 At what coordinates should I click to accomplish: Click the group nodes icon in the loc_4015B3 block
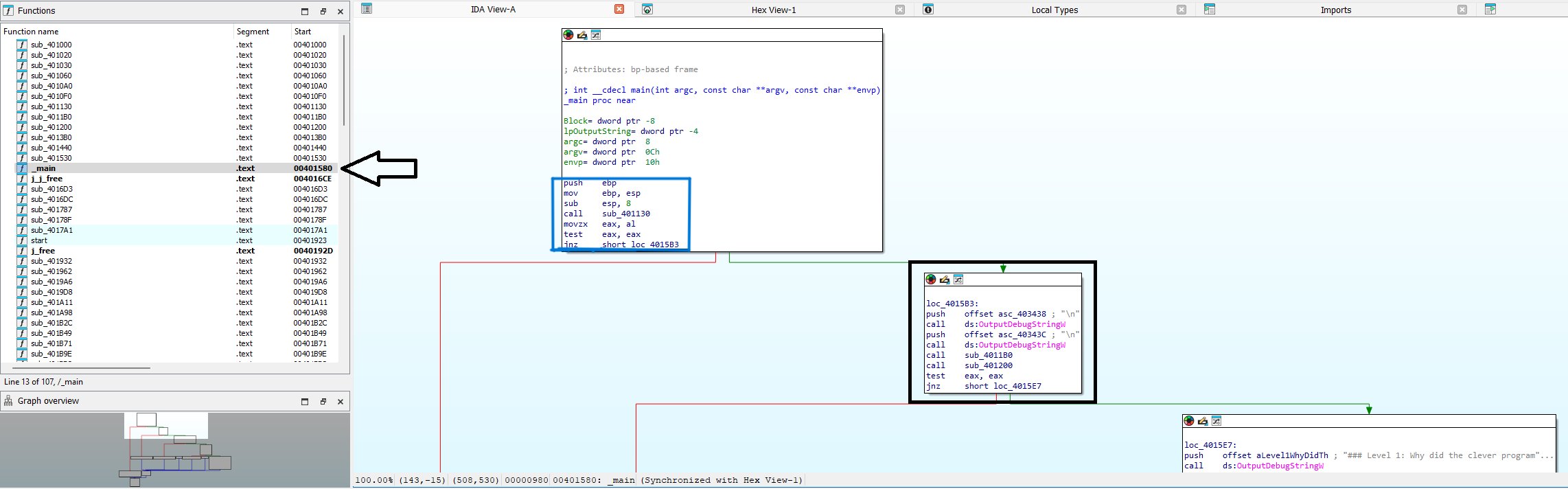click(x=958, y=280)
